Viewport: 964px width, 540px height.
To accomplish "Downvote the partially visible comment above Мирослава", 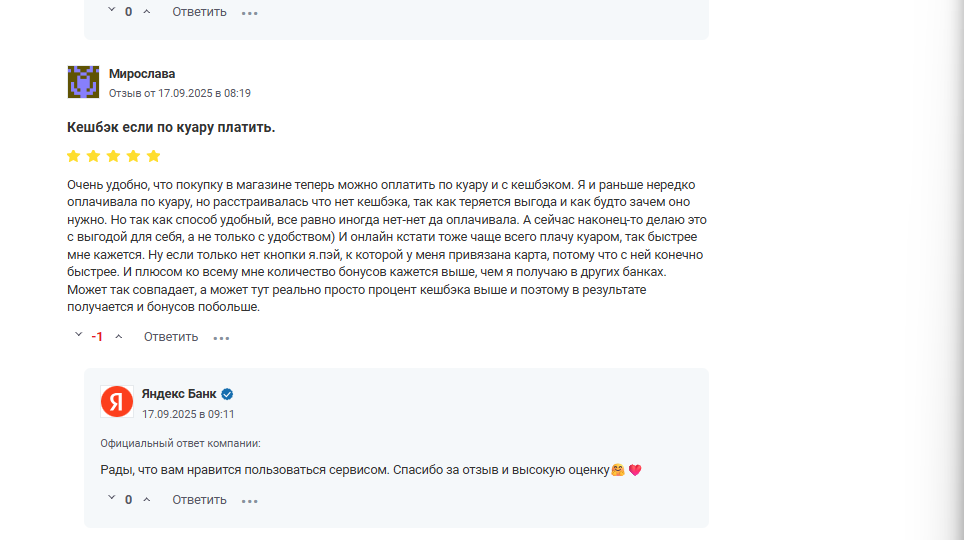I will [111, 10].
